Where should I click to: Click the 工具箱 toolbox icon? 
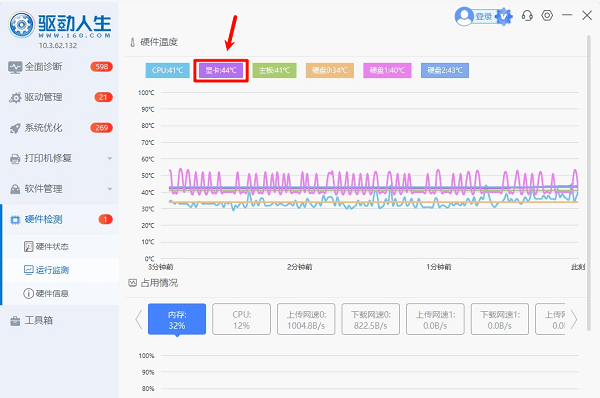tap(15, 321)
